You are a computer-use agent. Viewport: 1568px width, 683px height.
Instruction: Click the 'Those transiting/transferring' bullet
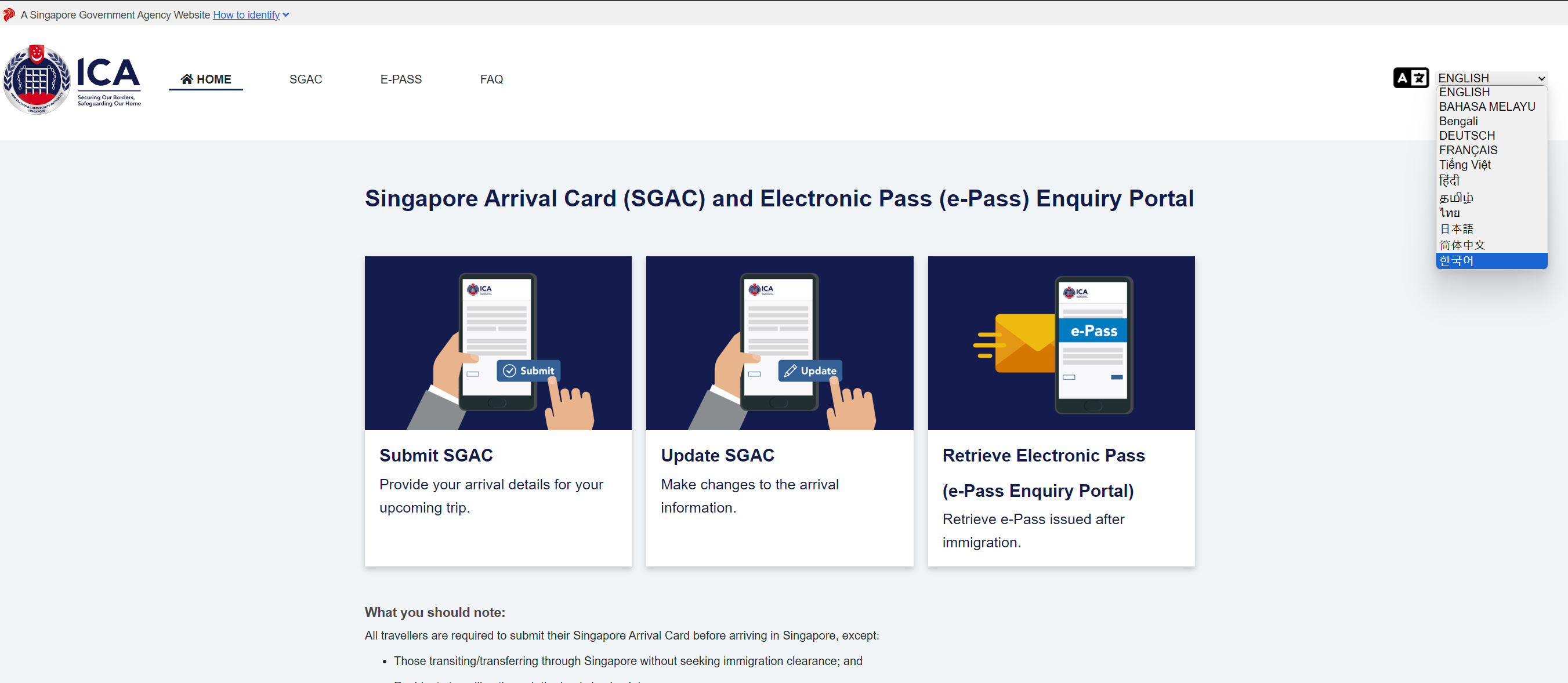[628, 660]
